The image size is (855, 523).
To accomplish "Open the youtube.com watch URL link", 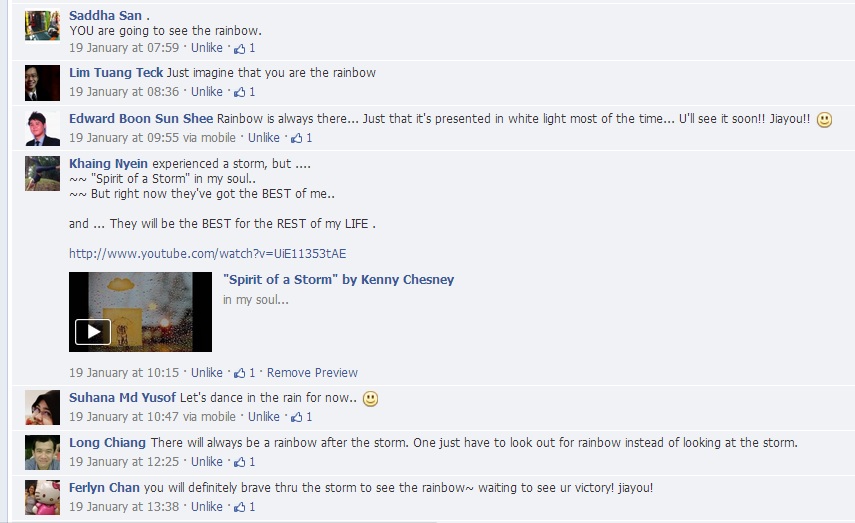I will (207, 254).
